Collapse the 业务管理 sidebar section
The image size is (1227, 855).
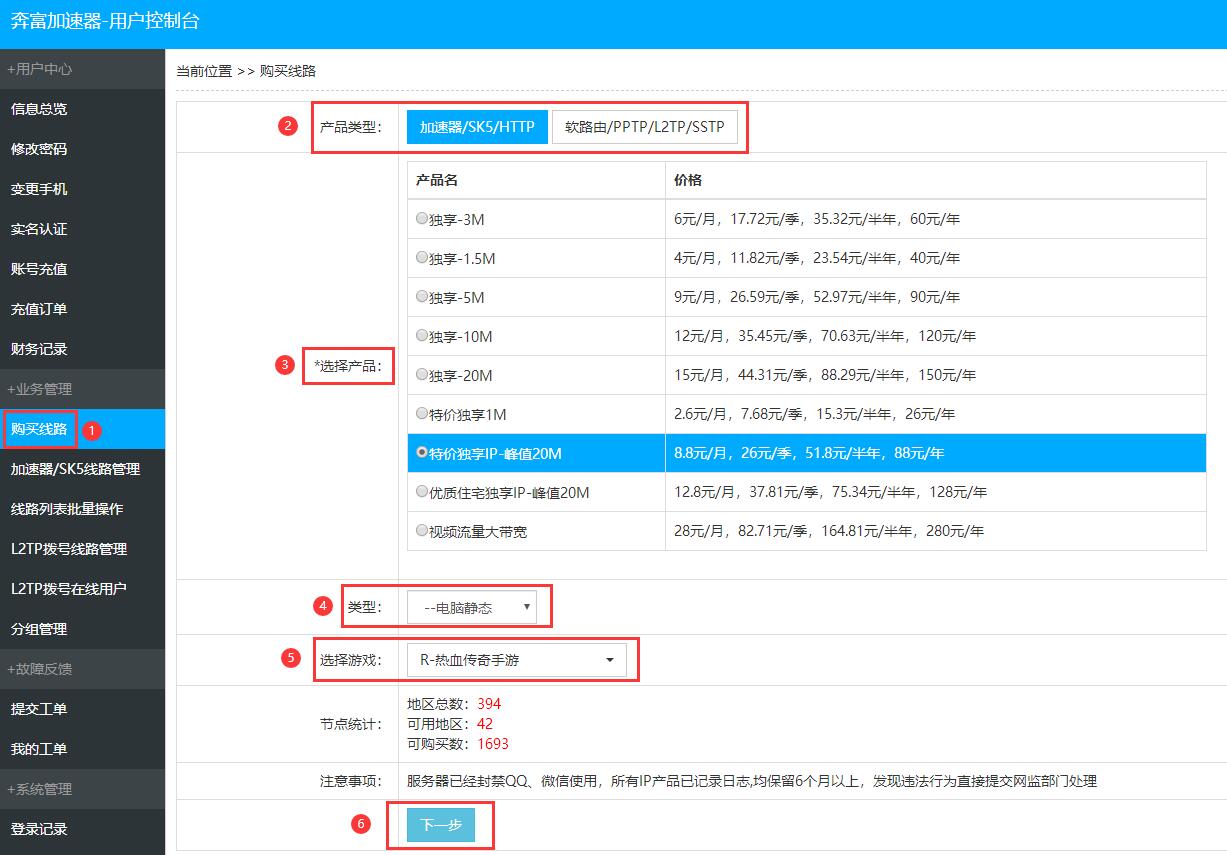40,389
